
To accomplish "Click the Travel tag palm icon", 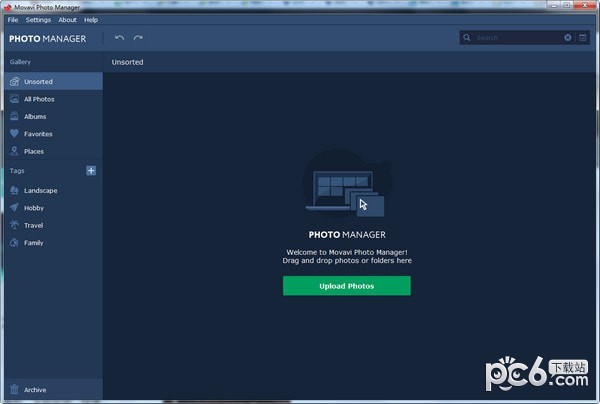I will 15,225.
